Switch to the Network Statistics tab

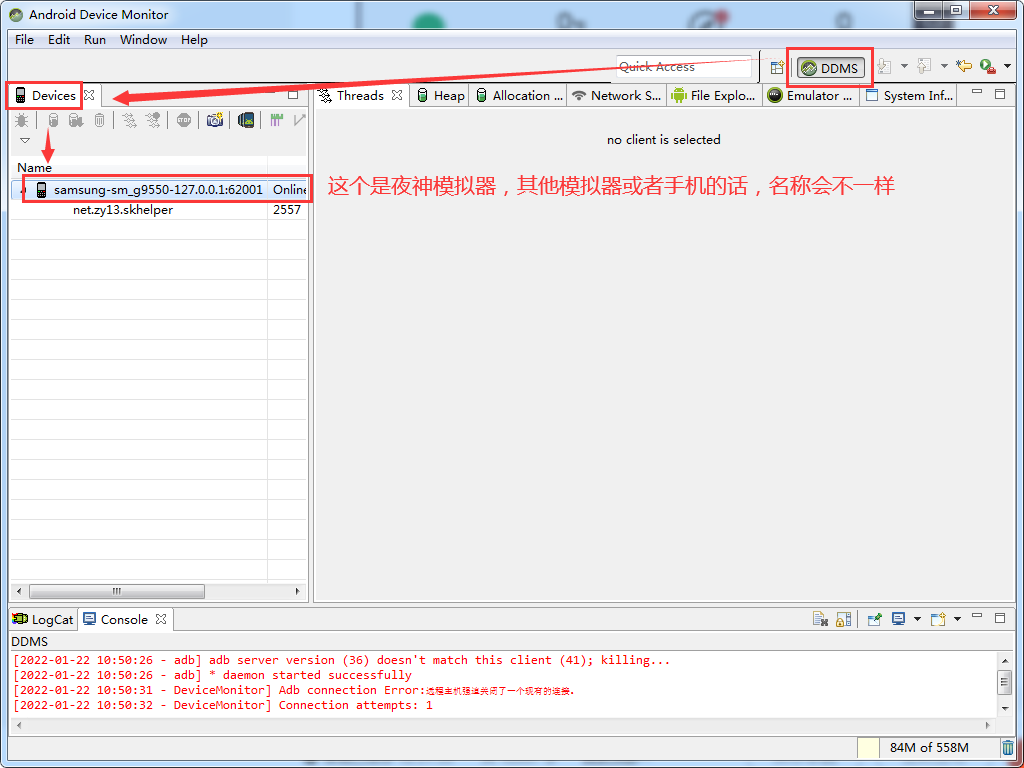pyautogui.click(x=616, y=96)
